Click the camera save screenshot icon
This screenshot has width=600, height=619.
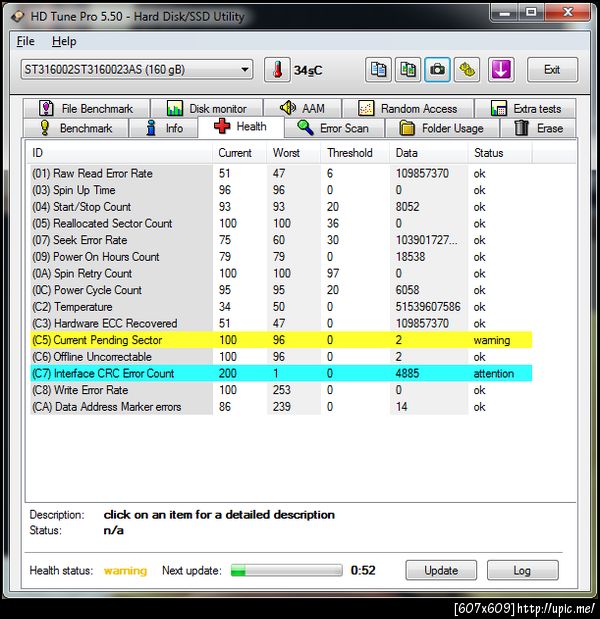[437, 70]
